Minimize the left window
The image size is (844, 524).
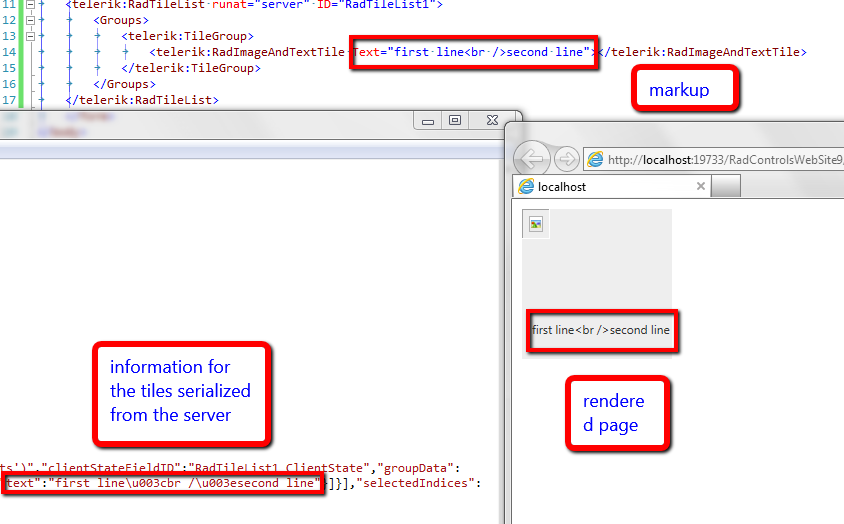[x=428, y=121]
